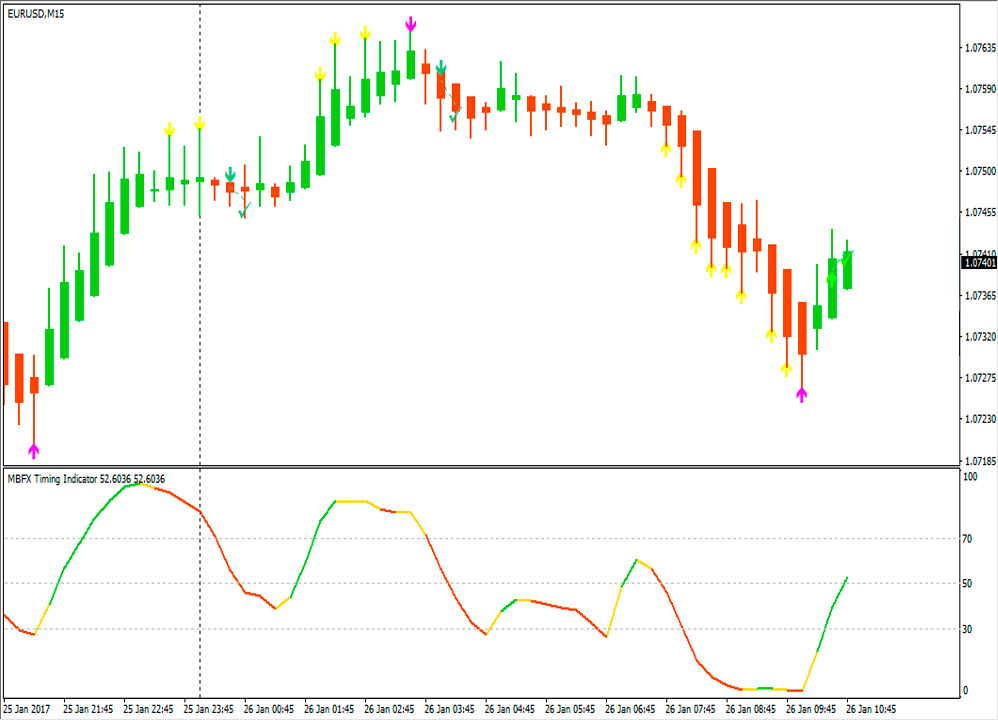This screenshot has width=998, height=720.
Task: Click the green check mark after the second teal arrow
Action: (x=454, y=117)
